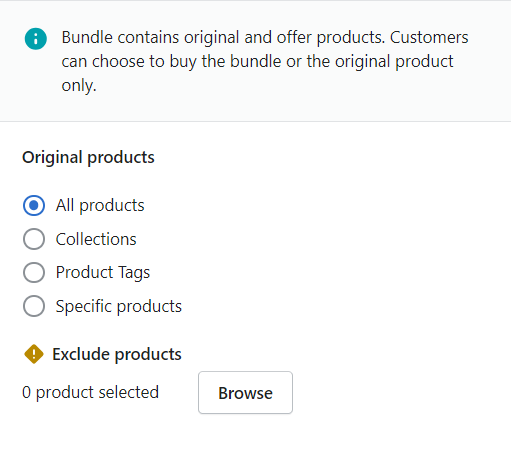Image resolution: width=511 pixels, height=450 pixels.
Task: Click the word "Browse" inside the button
Action: click(x=245, y=393)
